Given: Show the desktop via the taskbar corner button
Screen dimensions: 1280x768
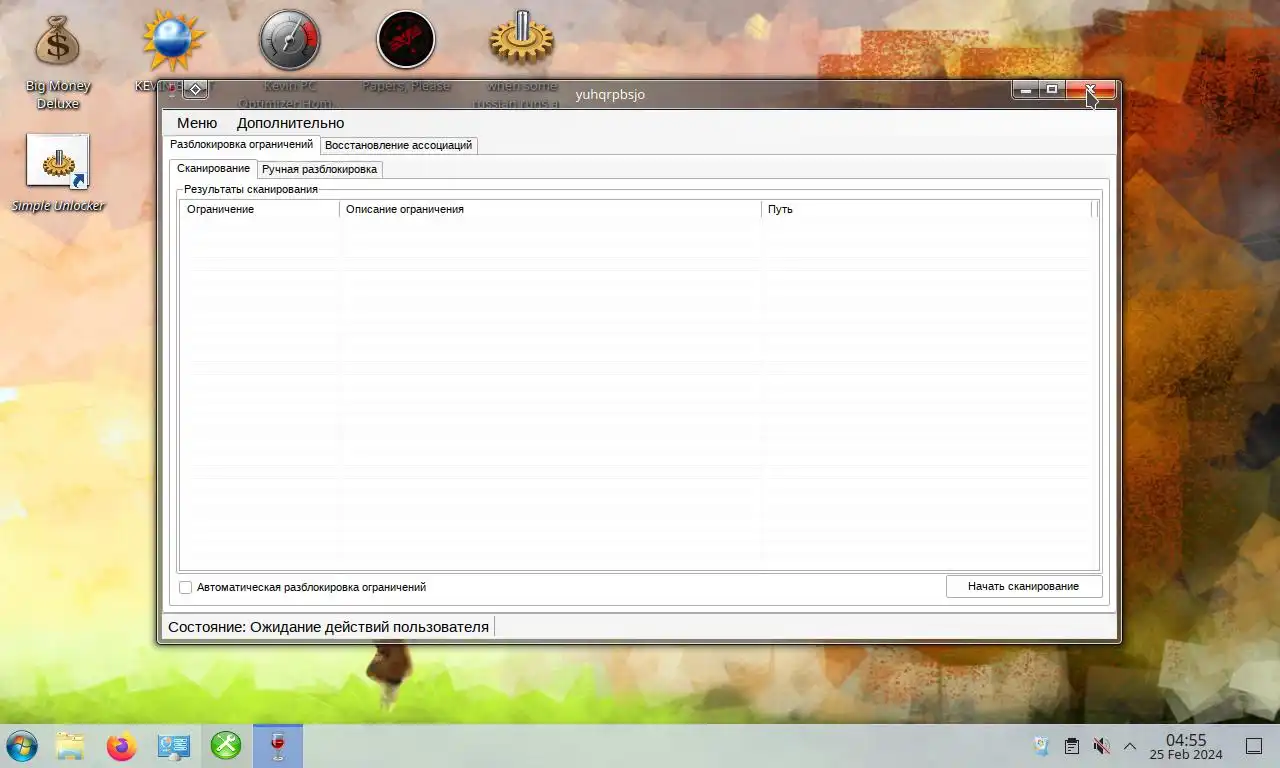Looking at the screenshot, I should pyautogui.click(x=1253, y=746).
